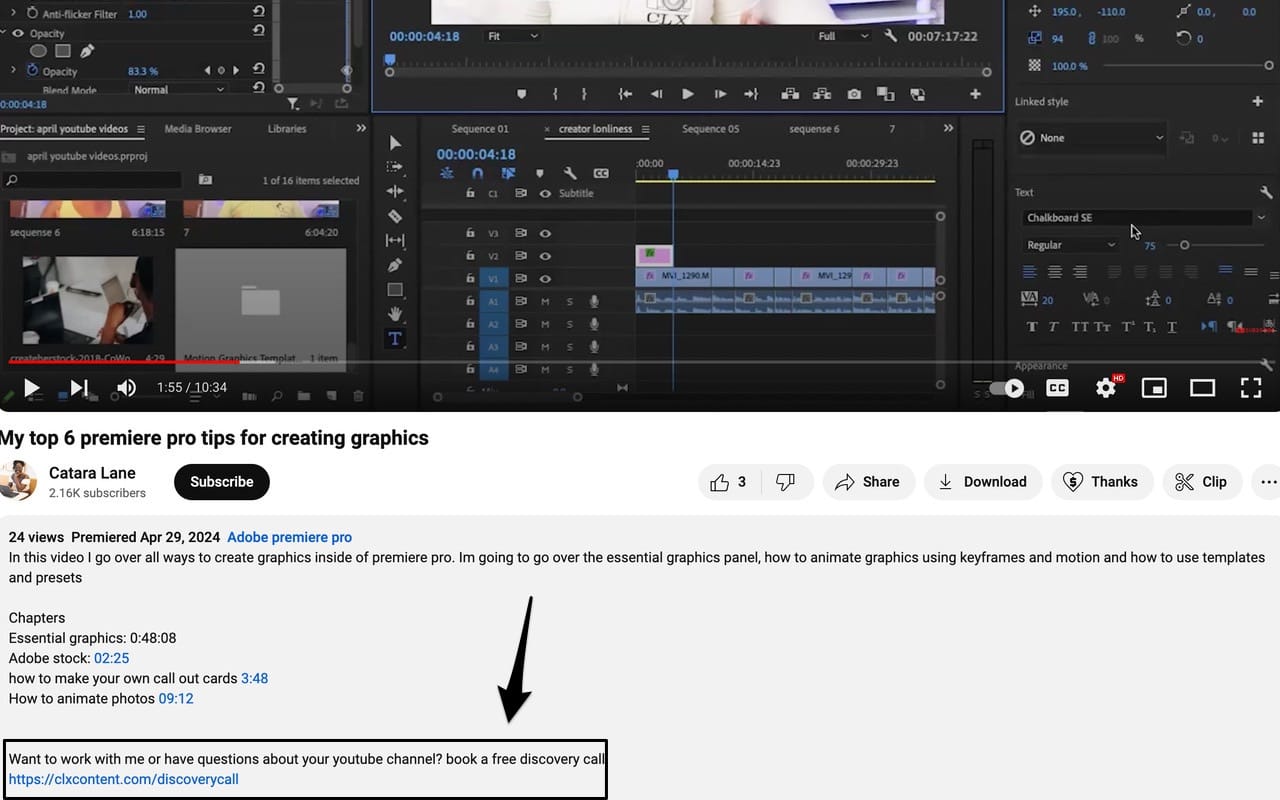The height and width of the screenshot is (800, 1280).
Task: Reset the Opacity property
Action: pyautogui.click(x=259, y=71)
